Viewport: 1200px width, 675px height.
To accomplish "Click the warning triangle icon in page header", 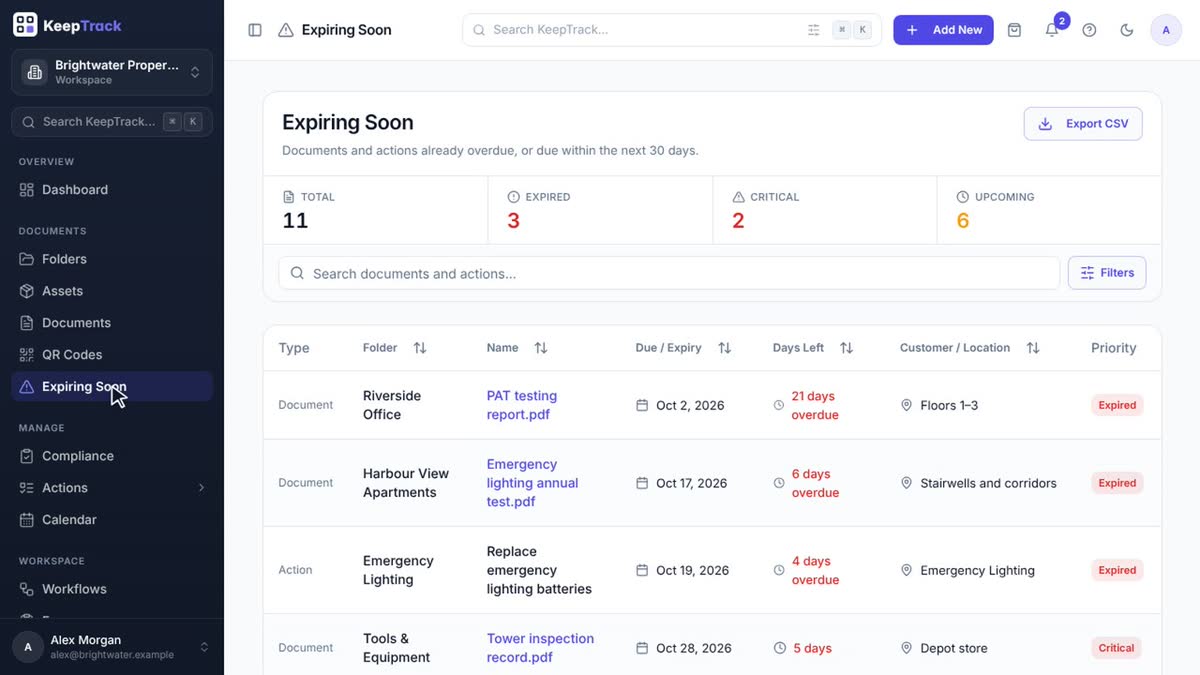I will click(x=286, y=30).
